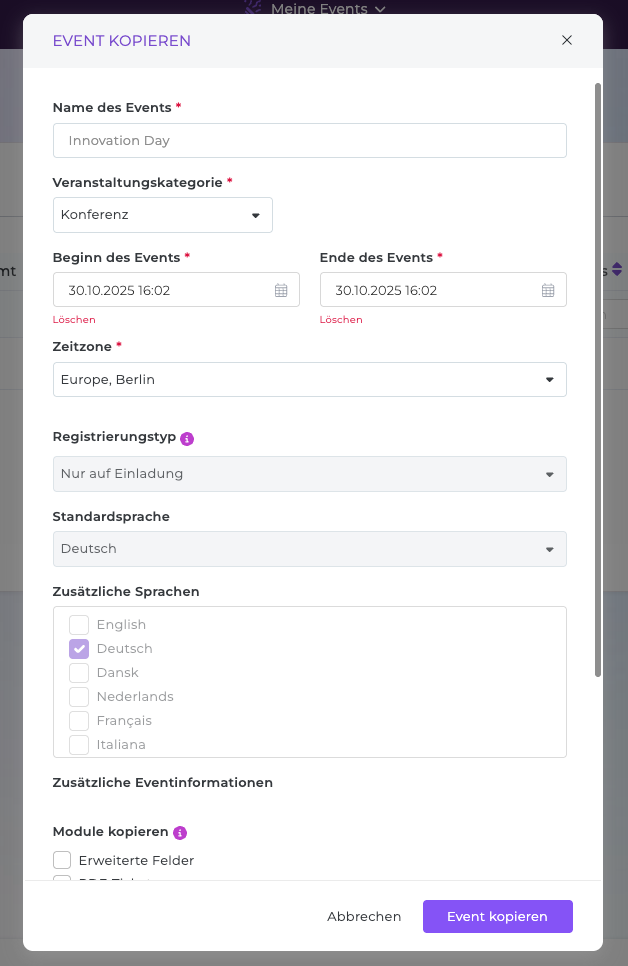628x966 pixels.
Task: Click Abbrechen to cancel
Action: (x=364, y=917)
